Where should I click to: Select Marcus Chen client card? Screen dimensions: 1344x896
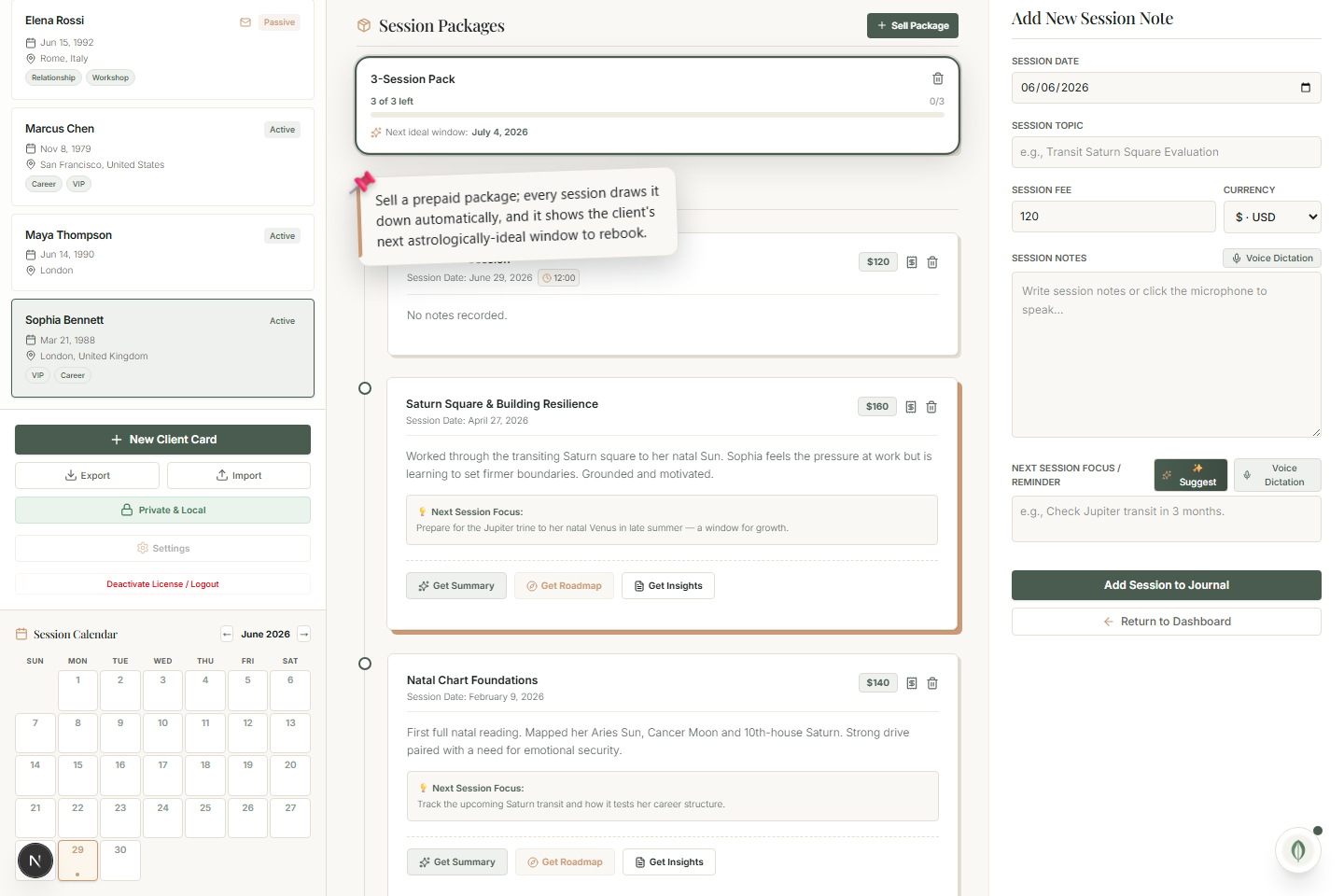tap(162, 156)
